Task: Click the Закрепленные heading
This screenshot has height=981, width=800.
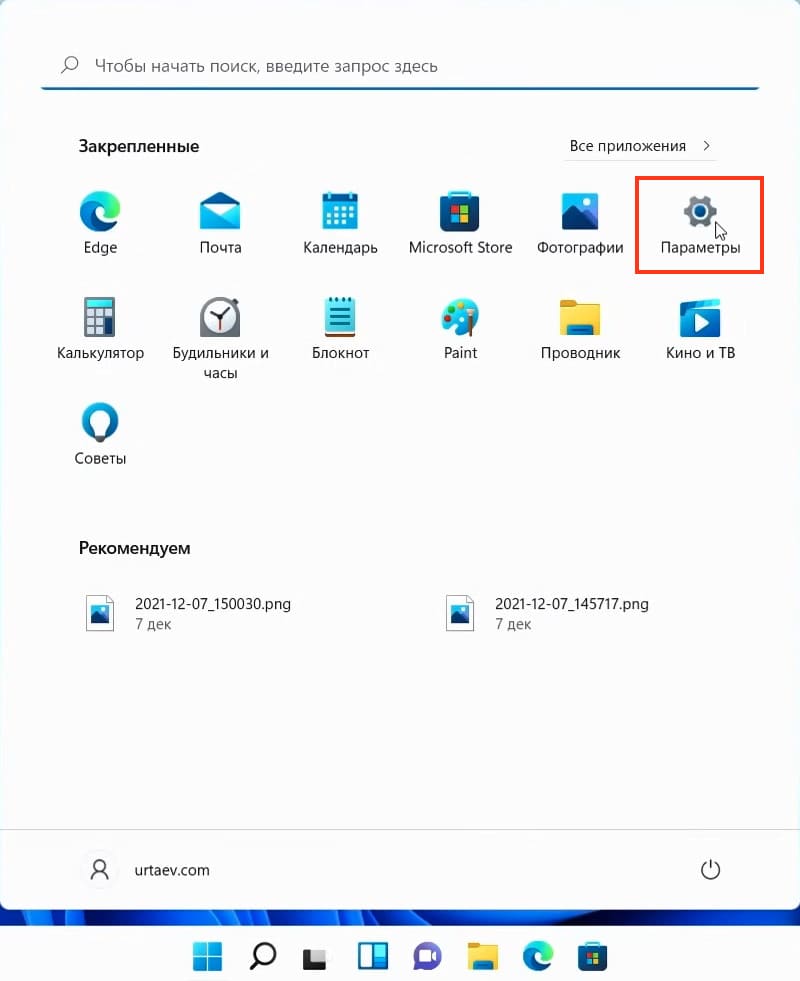Action: 139,146
